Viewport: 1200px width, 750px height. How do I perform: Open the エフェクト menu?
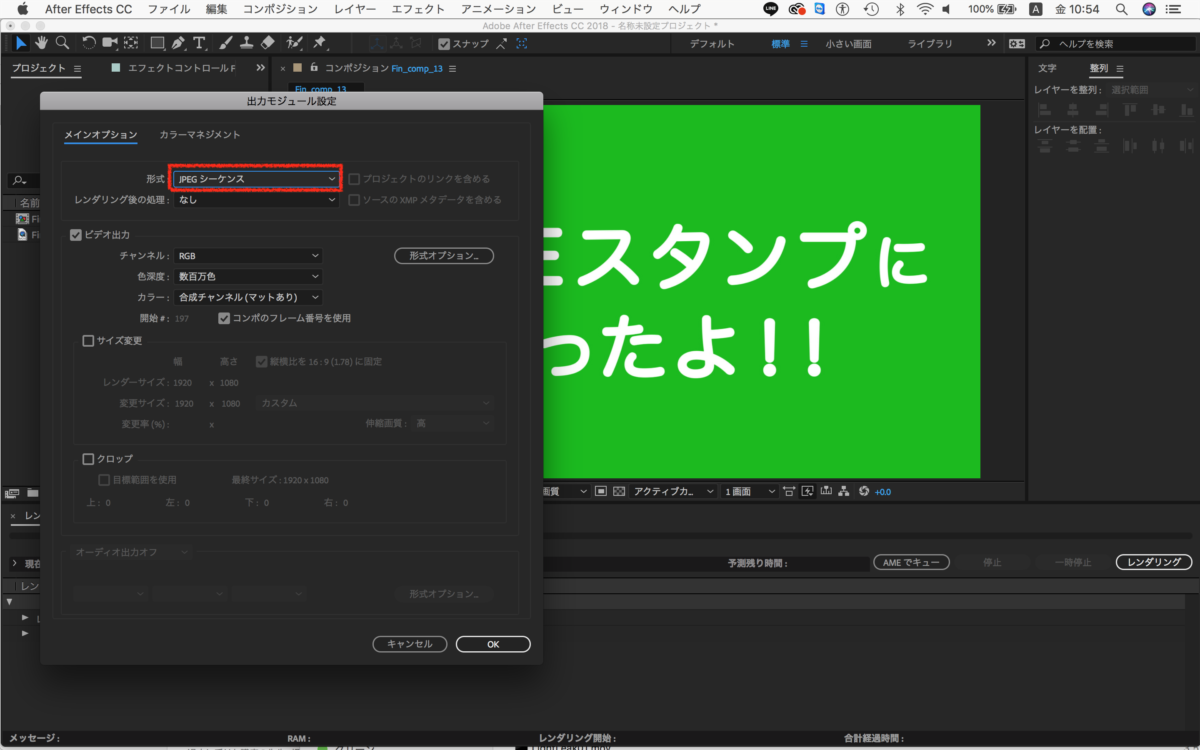pyautogui.click(x=419, y=9)
